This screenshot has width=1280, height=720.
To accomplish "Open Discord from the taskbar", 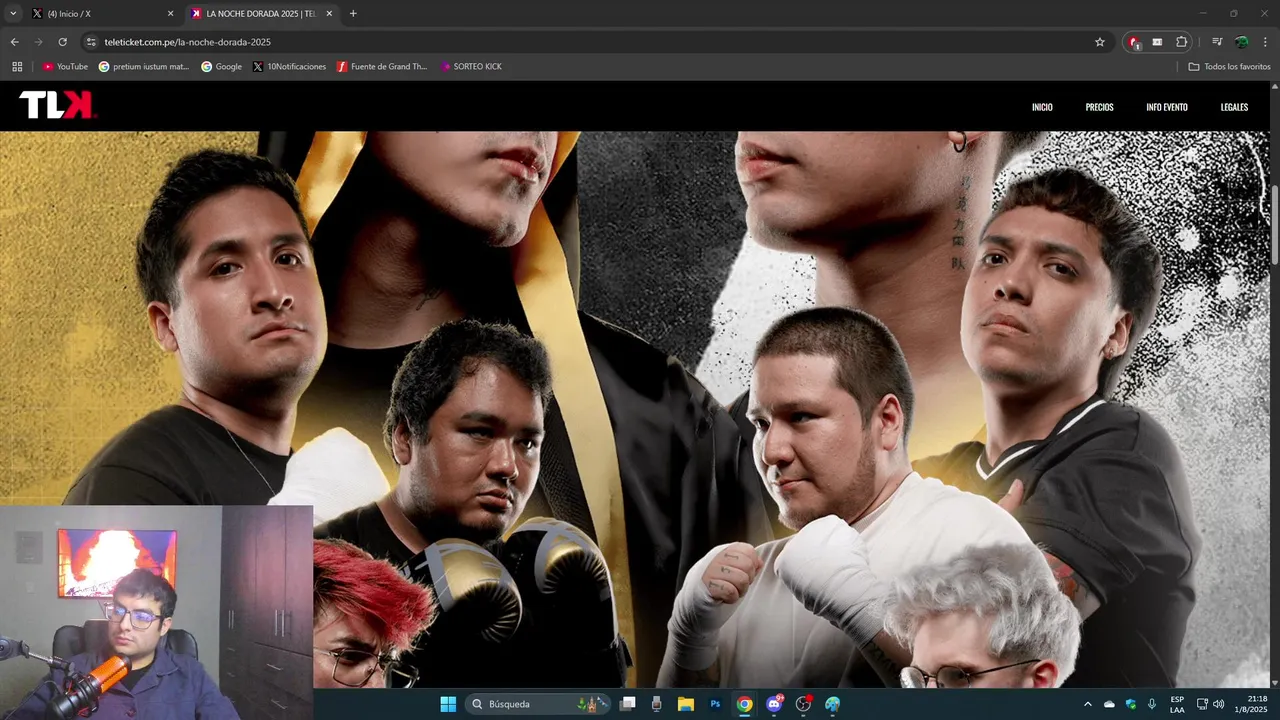I will tap(774, 704).
